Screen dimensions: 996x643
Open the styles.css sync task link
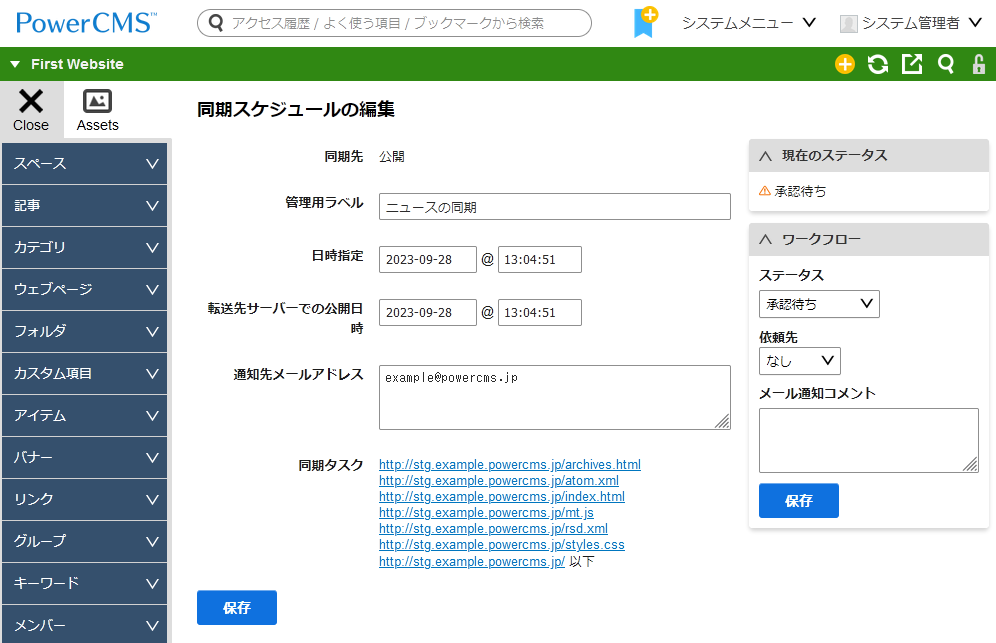coord(501,545)
